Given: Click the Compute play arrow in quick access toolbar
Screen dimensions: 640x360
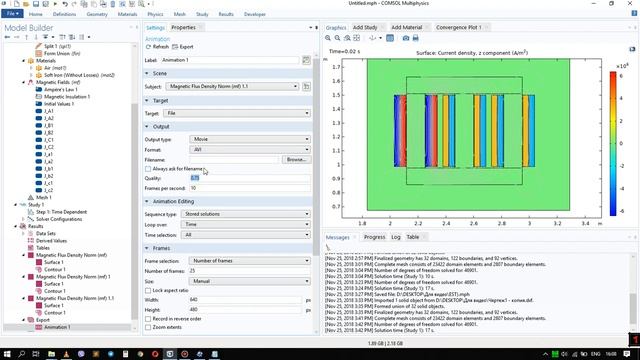Looking at the screenshot, I should [55, 4].
